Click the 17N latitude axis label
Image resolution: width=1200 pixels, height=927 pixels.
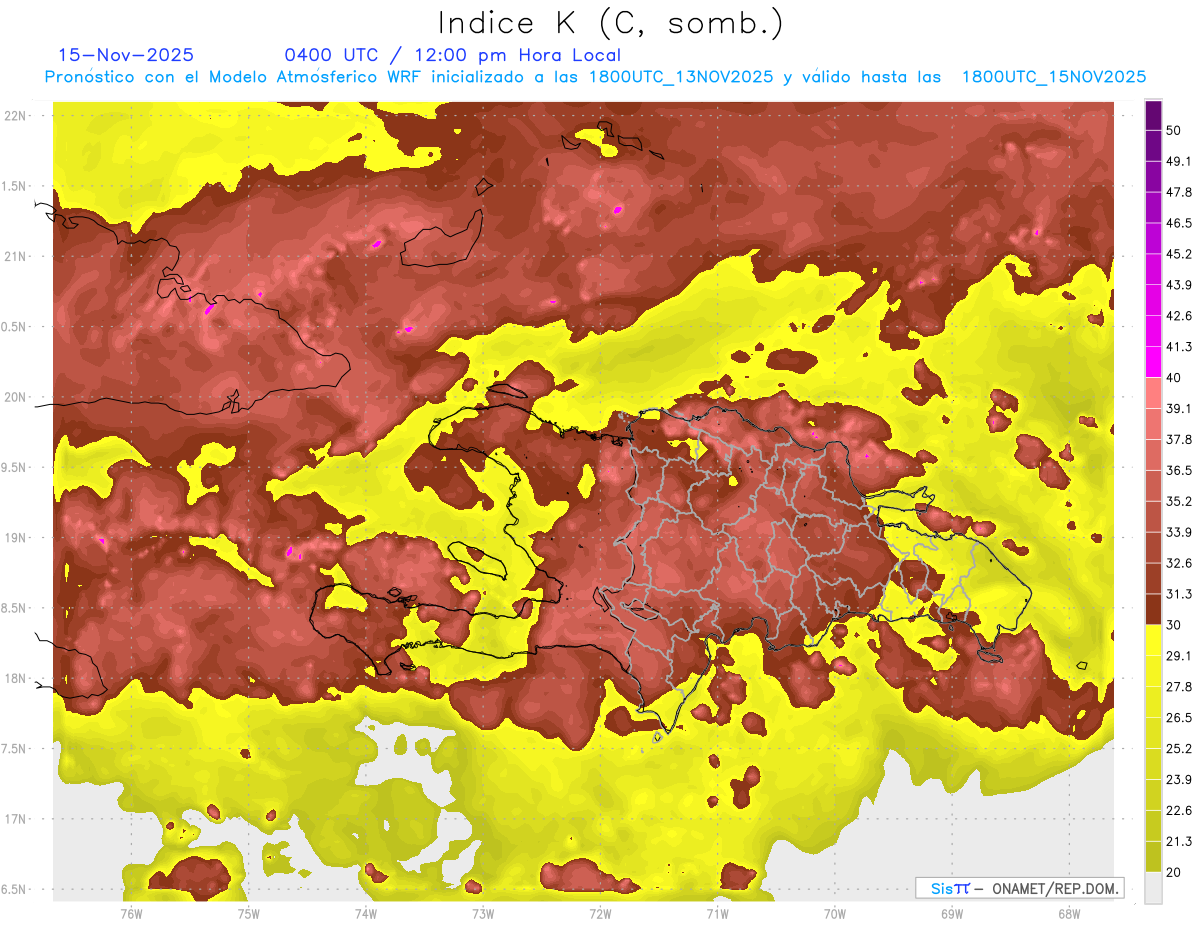click(16, 819)
